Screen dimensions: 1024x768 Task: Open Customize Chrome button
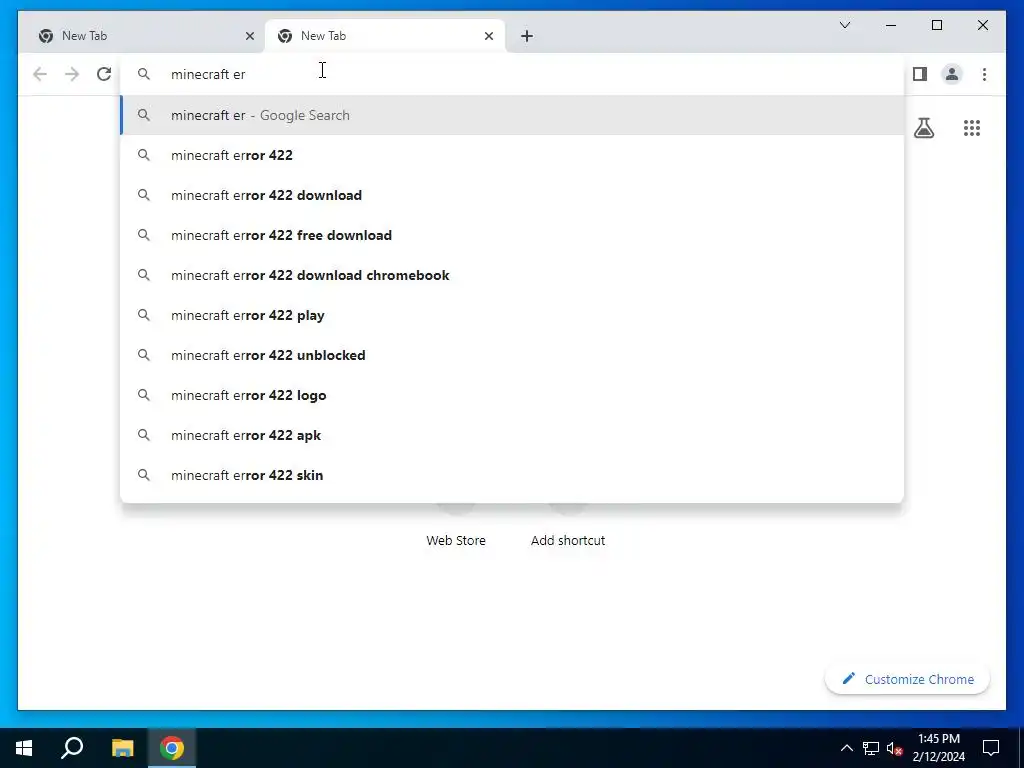tap(908, 679)
